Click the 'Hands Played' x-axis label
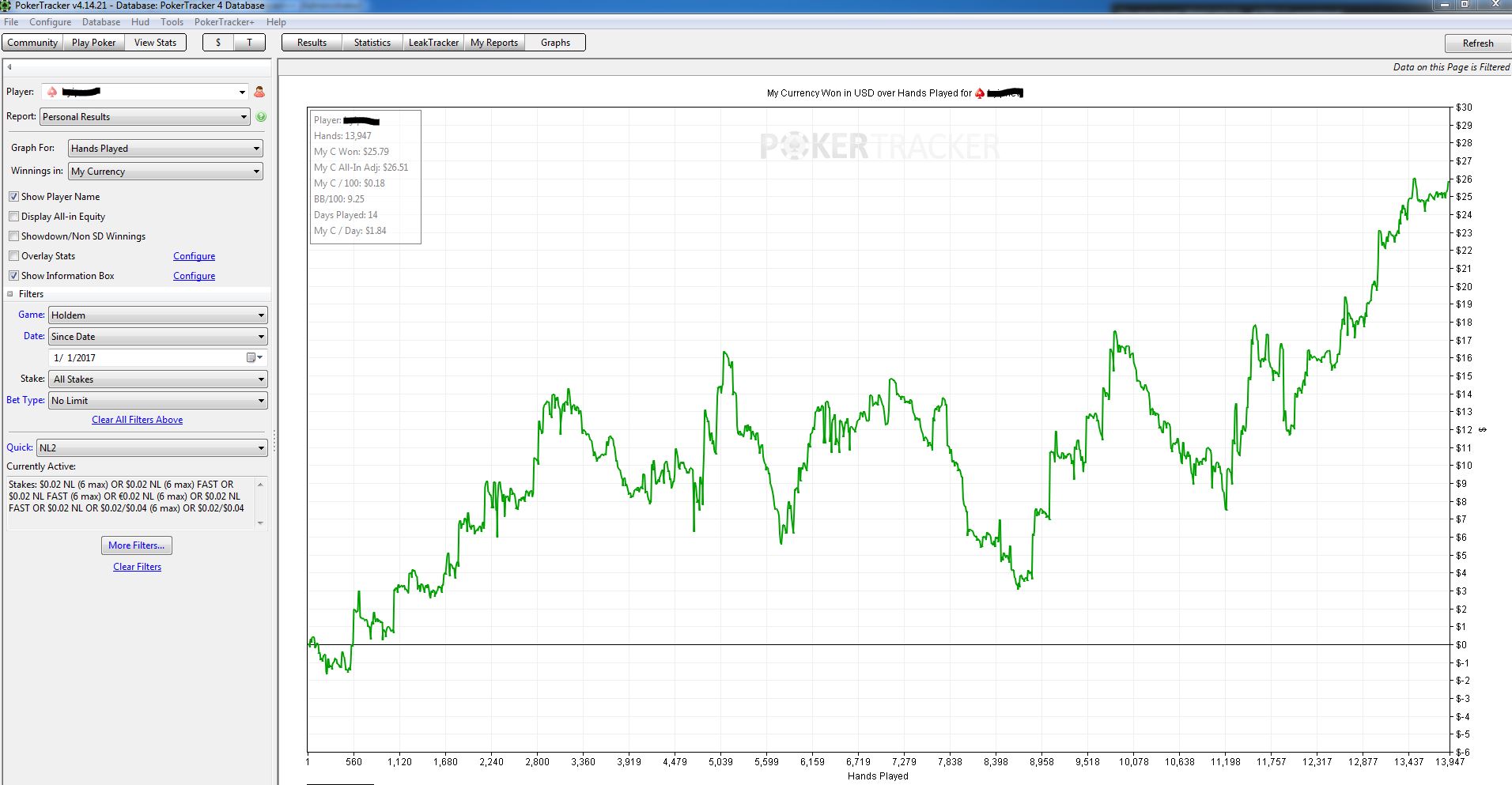This screenshot has width=1512, height=785. [878, 776]
